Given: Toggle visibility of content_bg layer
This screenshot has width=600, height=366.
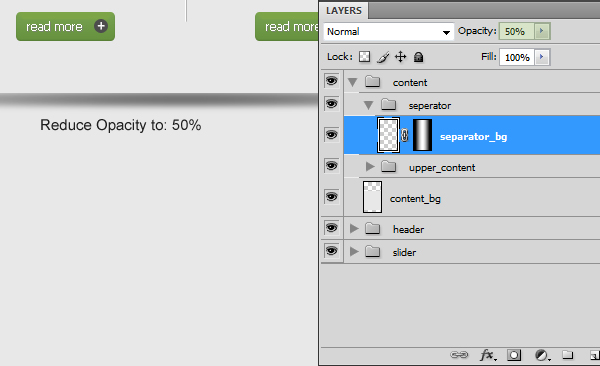Looking at the screenshot, I should click(331, 197).
